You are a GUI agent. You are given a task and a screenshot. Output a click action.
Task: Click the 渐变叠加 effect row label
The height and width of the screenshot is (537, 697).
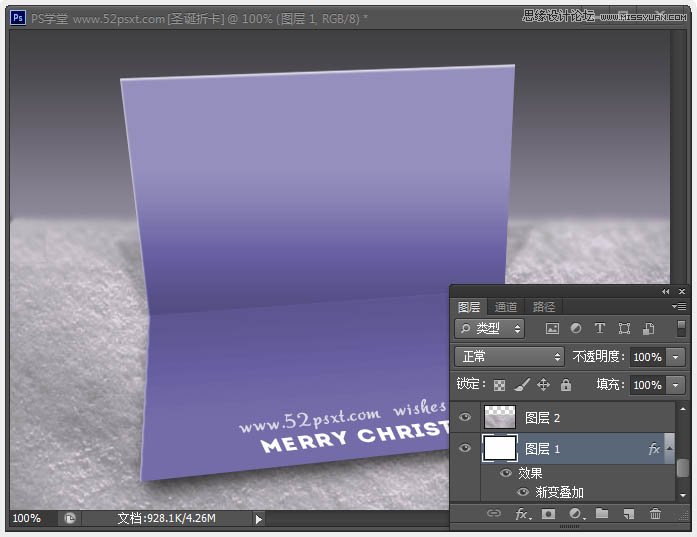coord(559,492)
